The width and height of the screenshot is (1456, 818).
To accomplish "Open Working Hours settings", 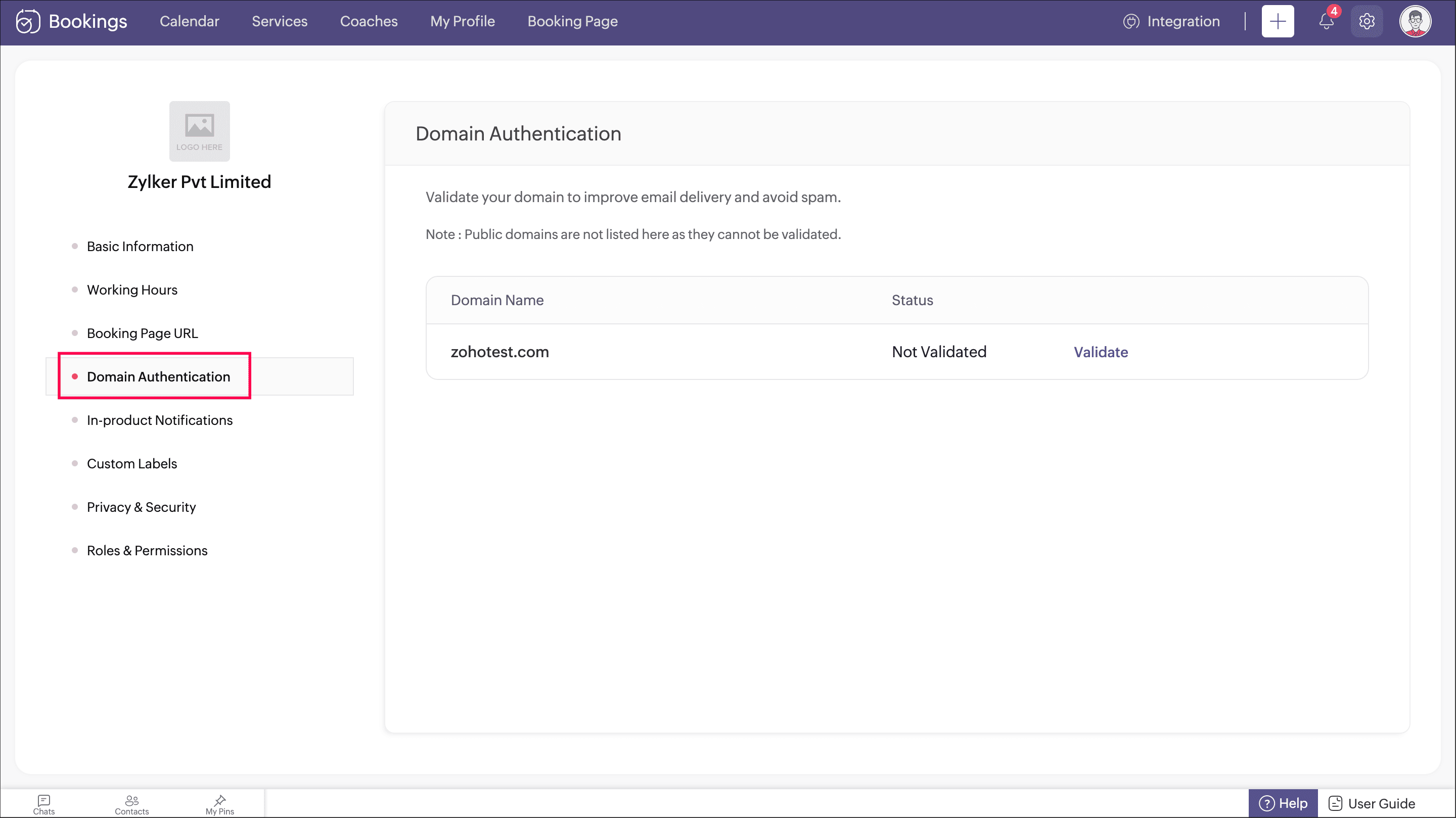I will tap(131, 290).
